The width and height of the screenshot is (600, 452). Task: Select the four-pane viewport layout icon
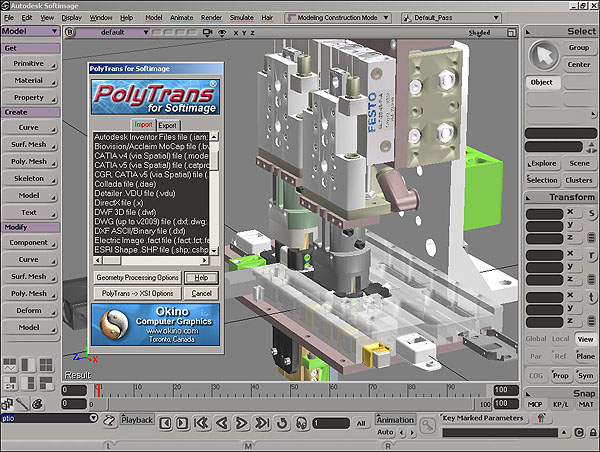(x=46, y=365)
